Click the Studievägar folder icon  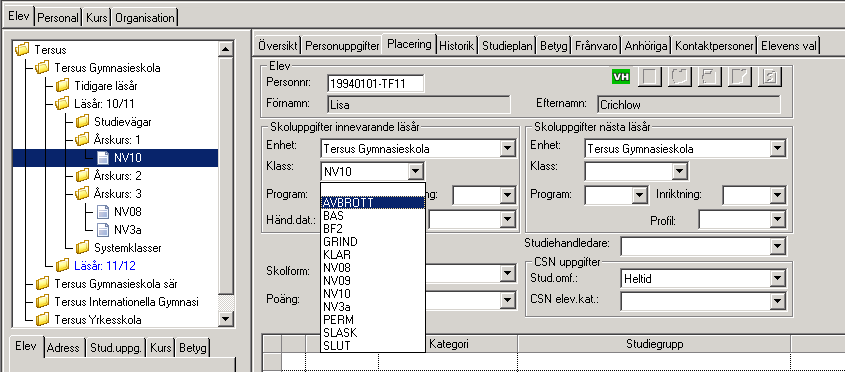[82, 121]
